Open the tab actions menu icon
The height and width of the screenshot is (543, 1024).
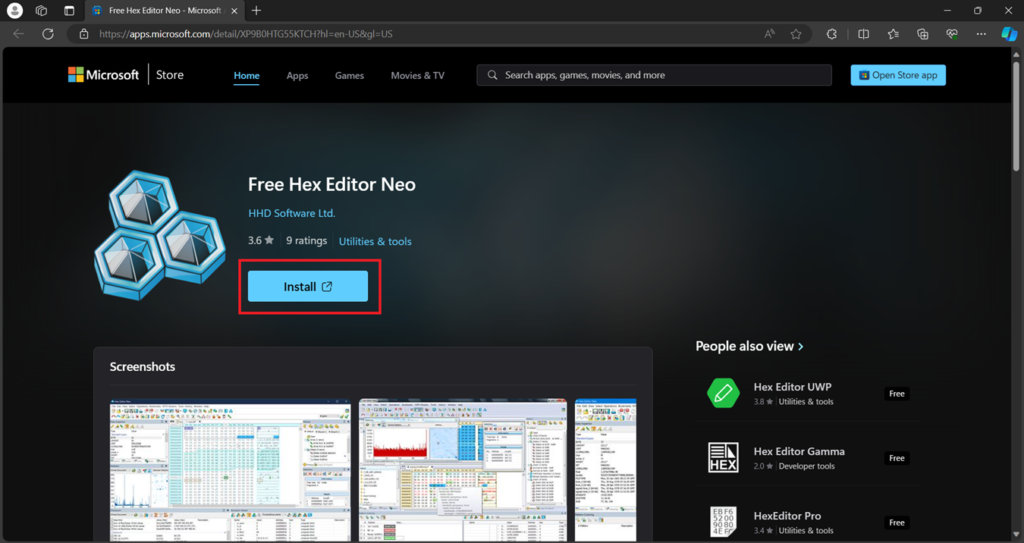[69, 10]
